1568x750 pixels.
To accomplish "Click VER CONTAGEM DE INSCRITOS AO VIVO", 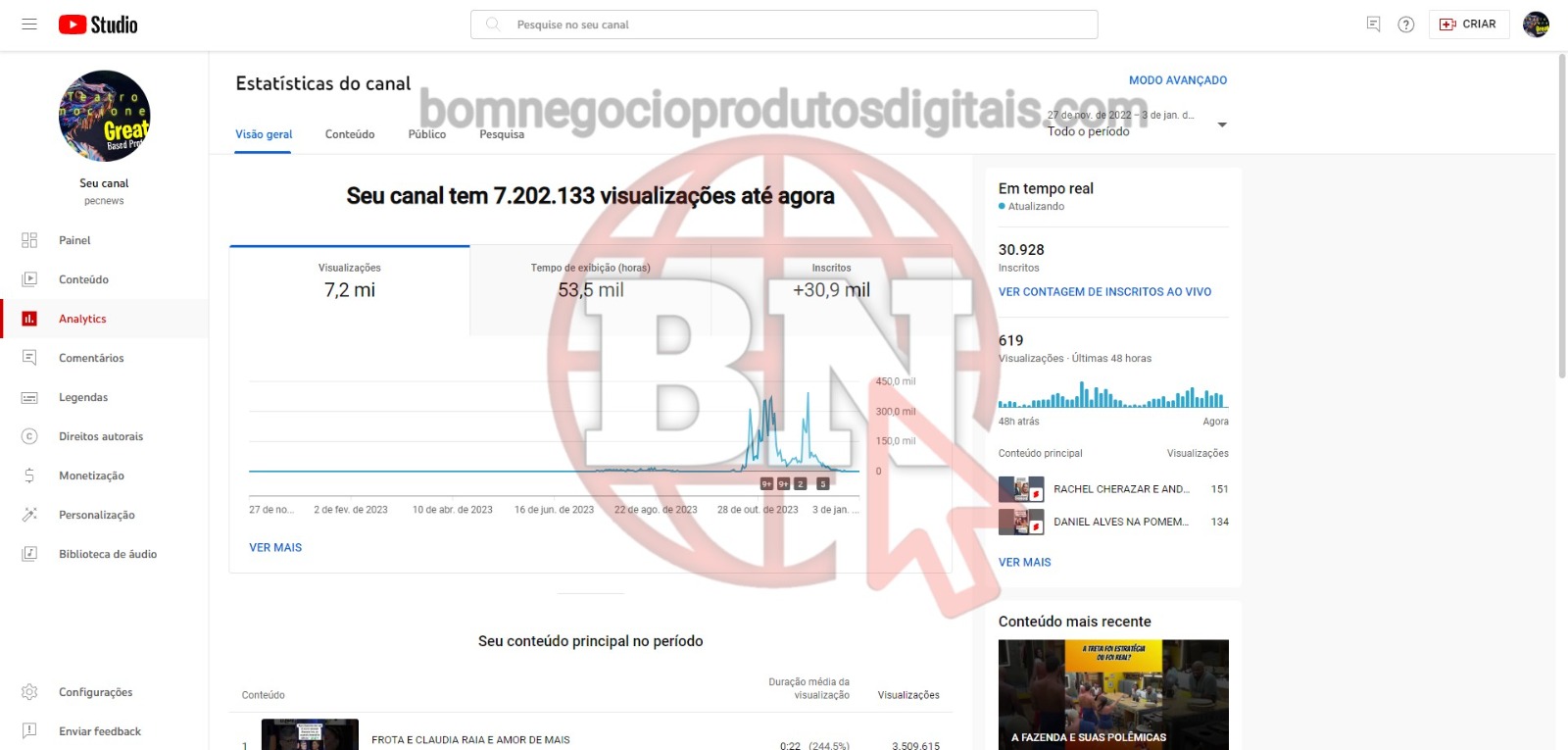I will [1104, 292].
